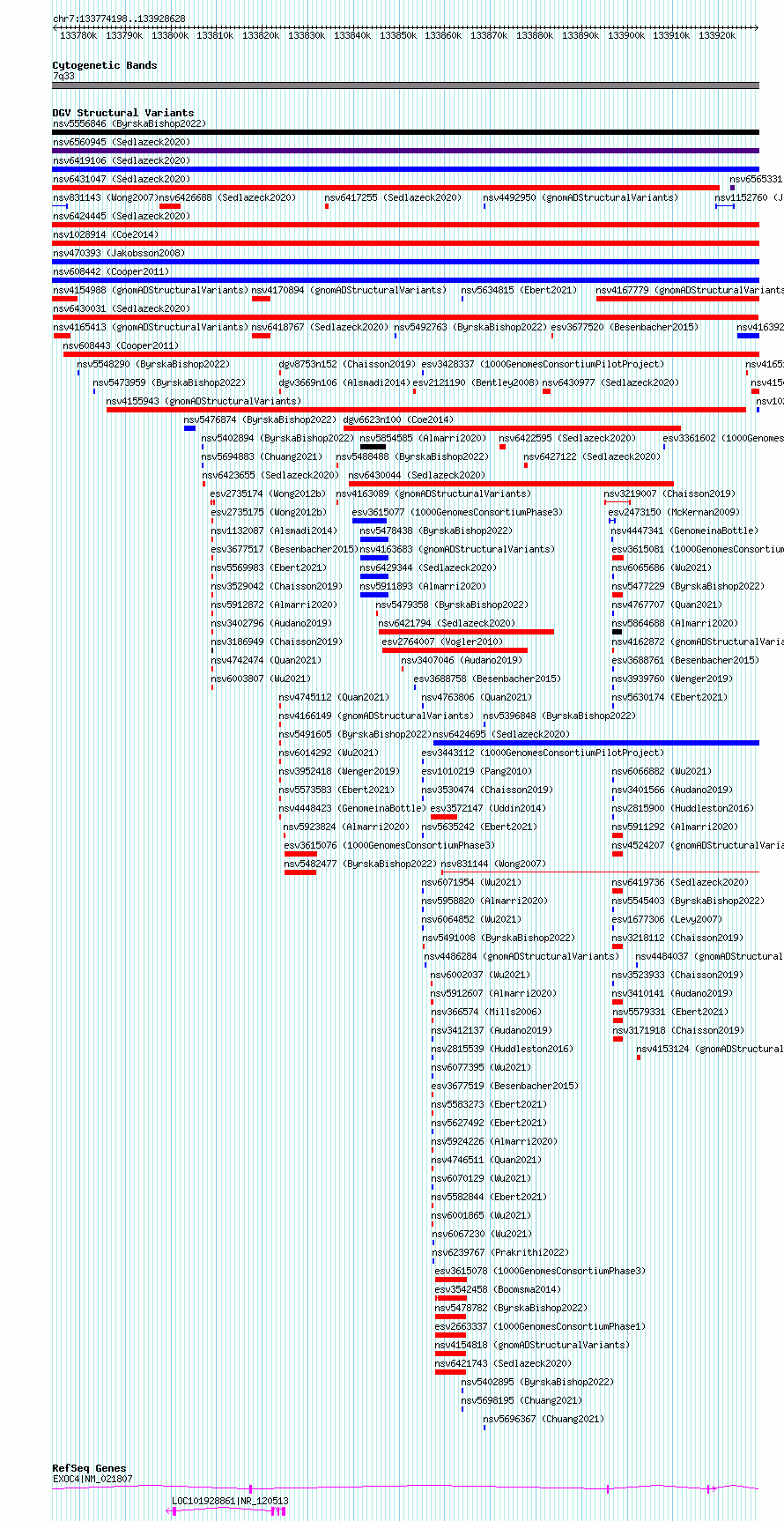Open nsv831144 (Wong2007) label
The width and height of the screenshot is (784, 1521).
click(x=493, y=864)
